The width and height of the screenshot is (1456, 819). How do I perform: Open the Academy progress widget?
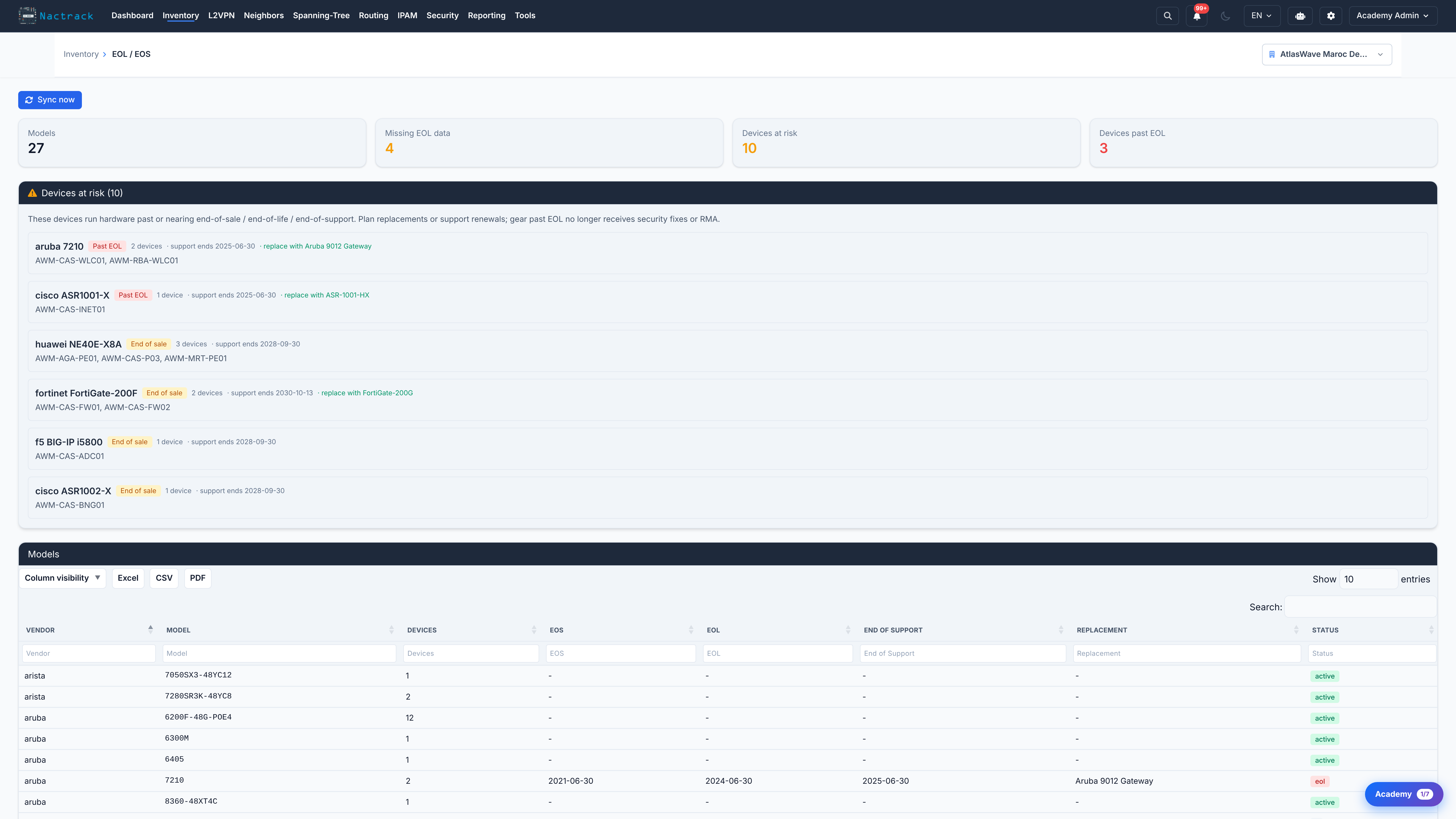point(1403,794)
